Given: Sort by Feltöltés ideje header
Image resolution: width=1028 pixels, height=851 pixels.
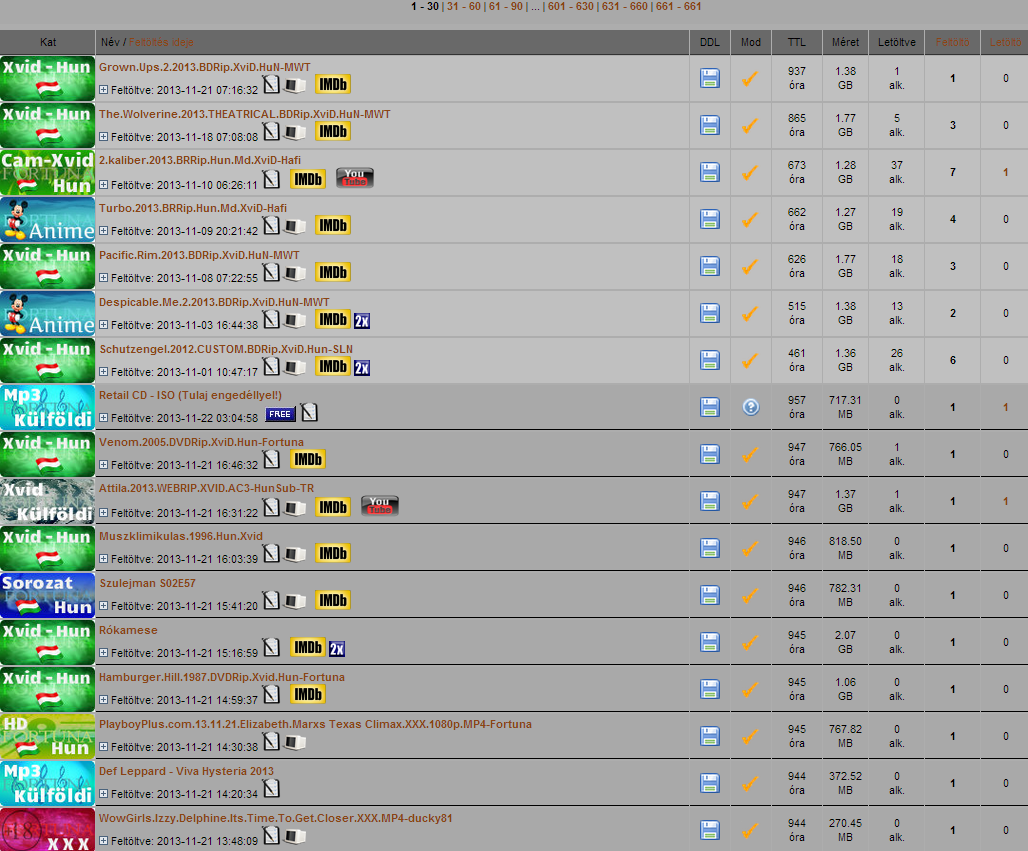Looking at the screenshot, I should [161, 43].
